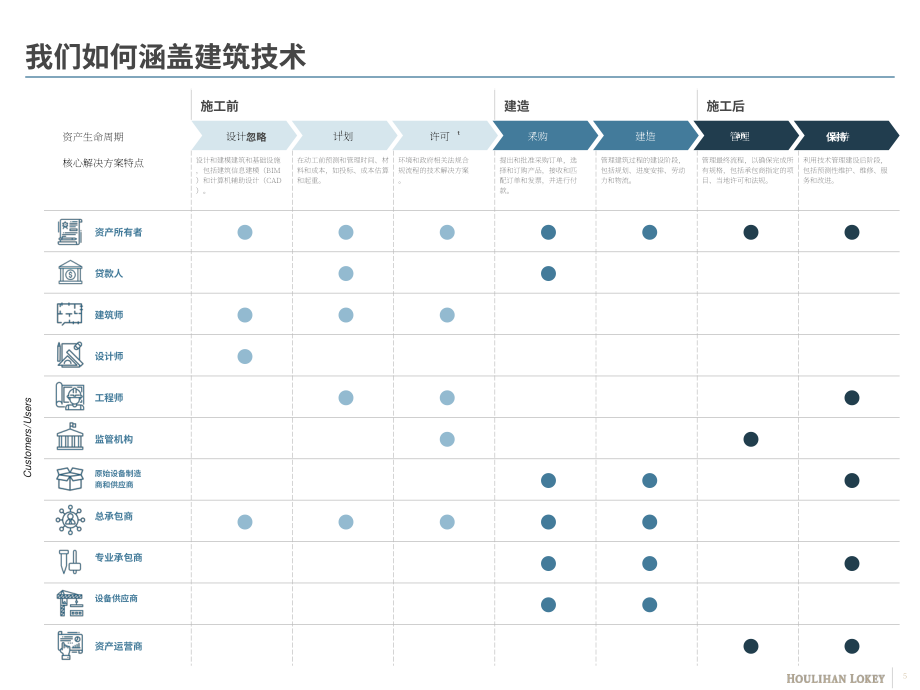Click the 资产运营商 dashboard icon
This screenshot has width=920, height=690.
[70, 645]
